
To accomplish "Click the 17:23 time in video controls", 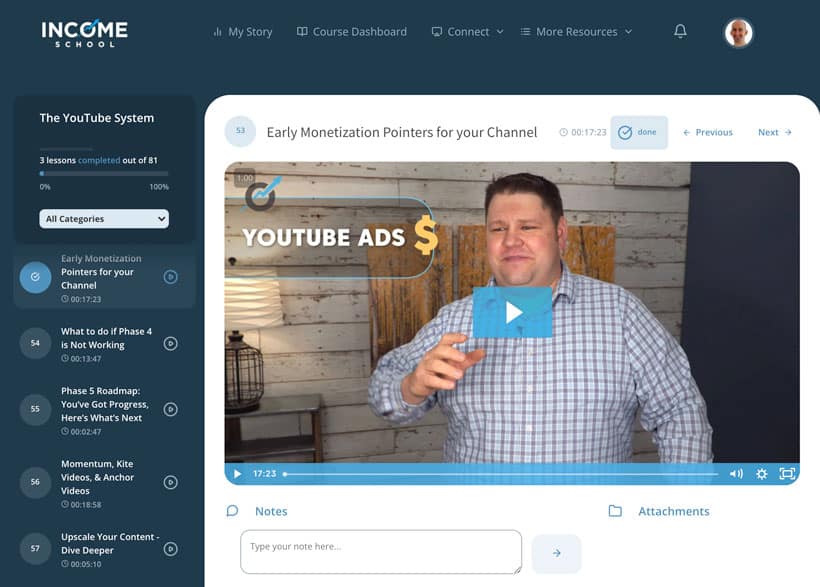I will [x=265, y=473].
